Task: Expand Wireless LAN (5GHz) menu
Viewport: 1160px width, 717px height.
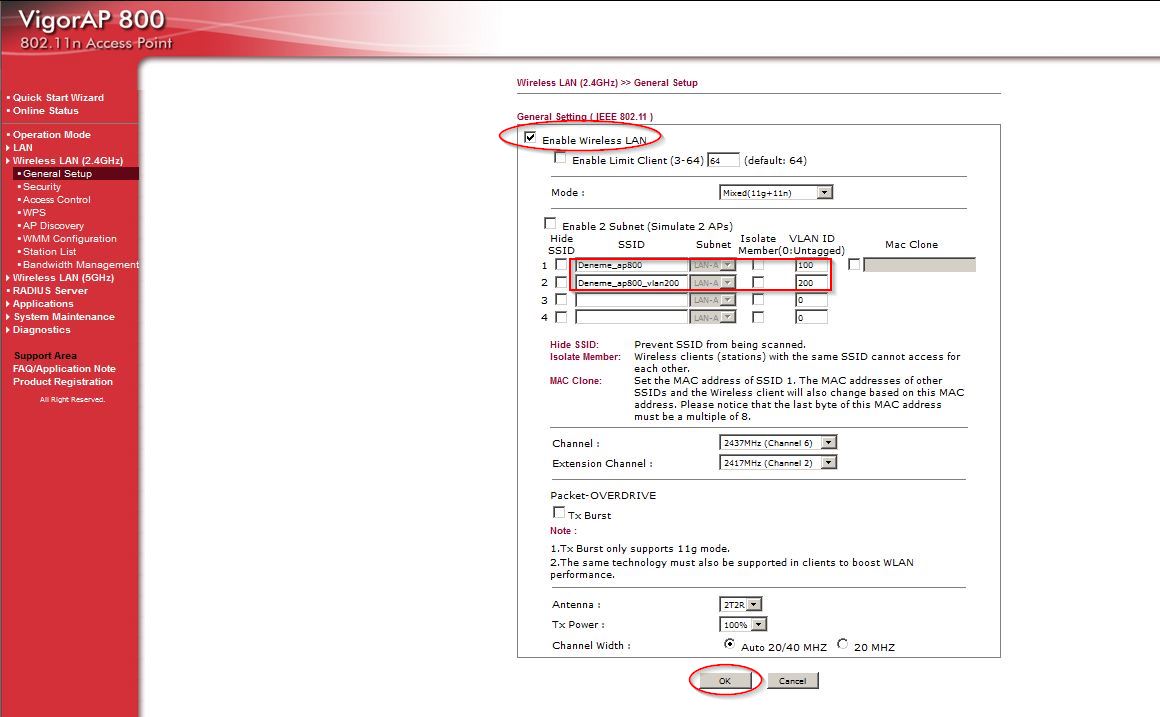Action: (62, 278)
